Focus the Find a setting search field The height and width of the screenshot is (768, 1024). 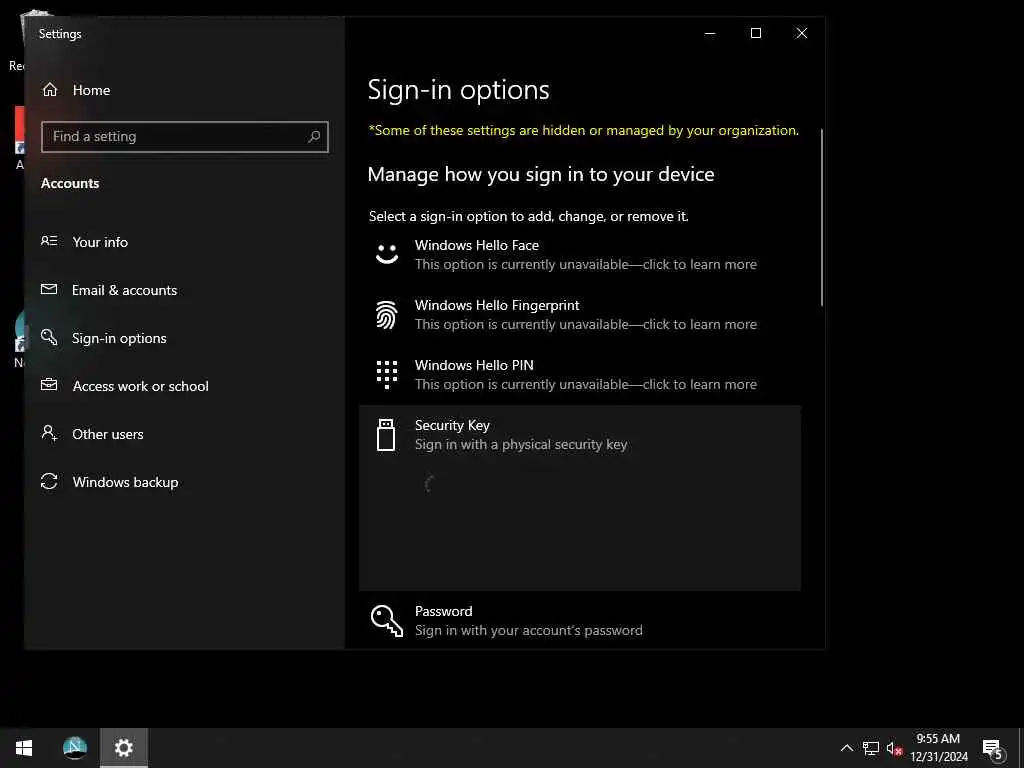pyautogui.click(x=185, y=136)
